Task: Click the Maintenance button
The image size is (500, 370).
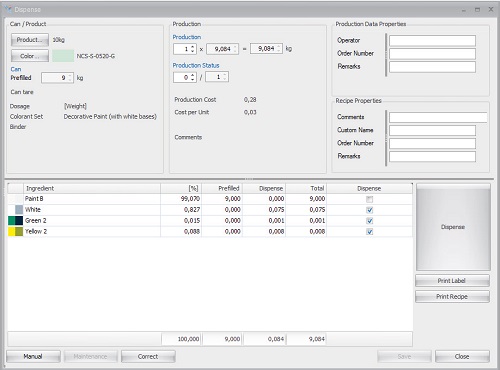Action: coord(91,356)
